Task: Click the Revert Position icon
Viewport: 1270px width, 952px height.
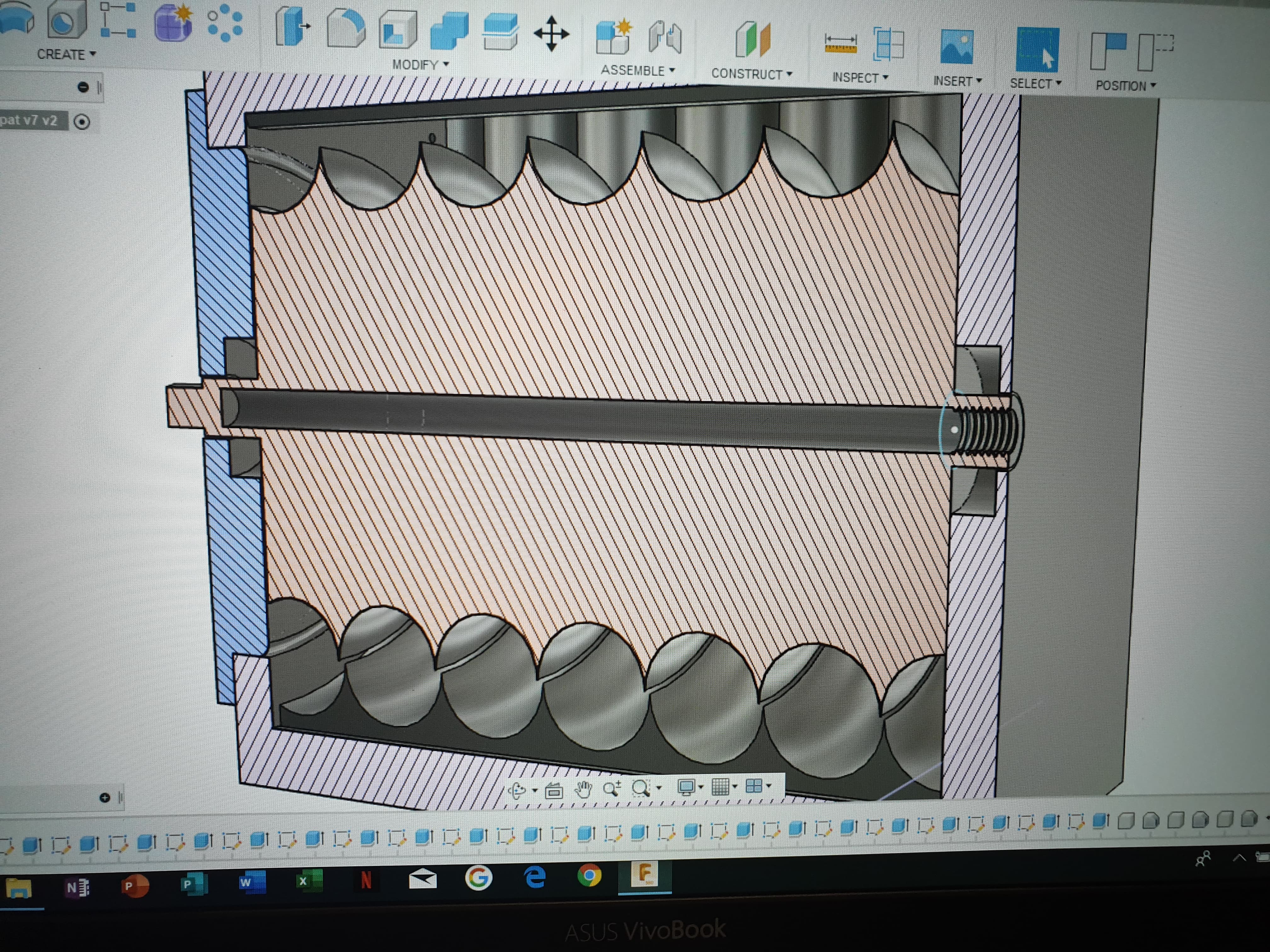Action: tap(1156, 52)
